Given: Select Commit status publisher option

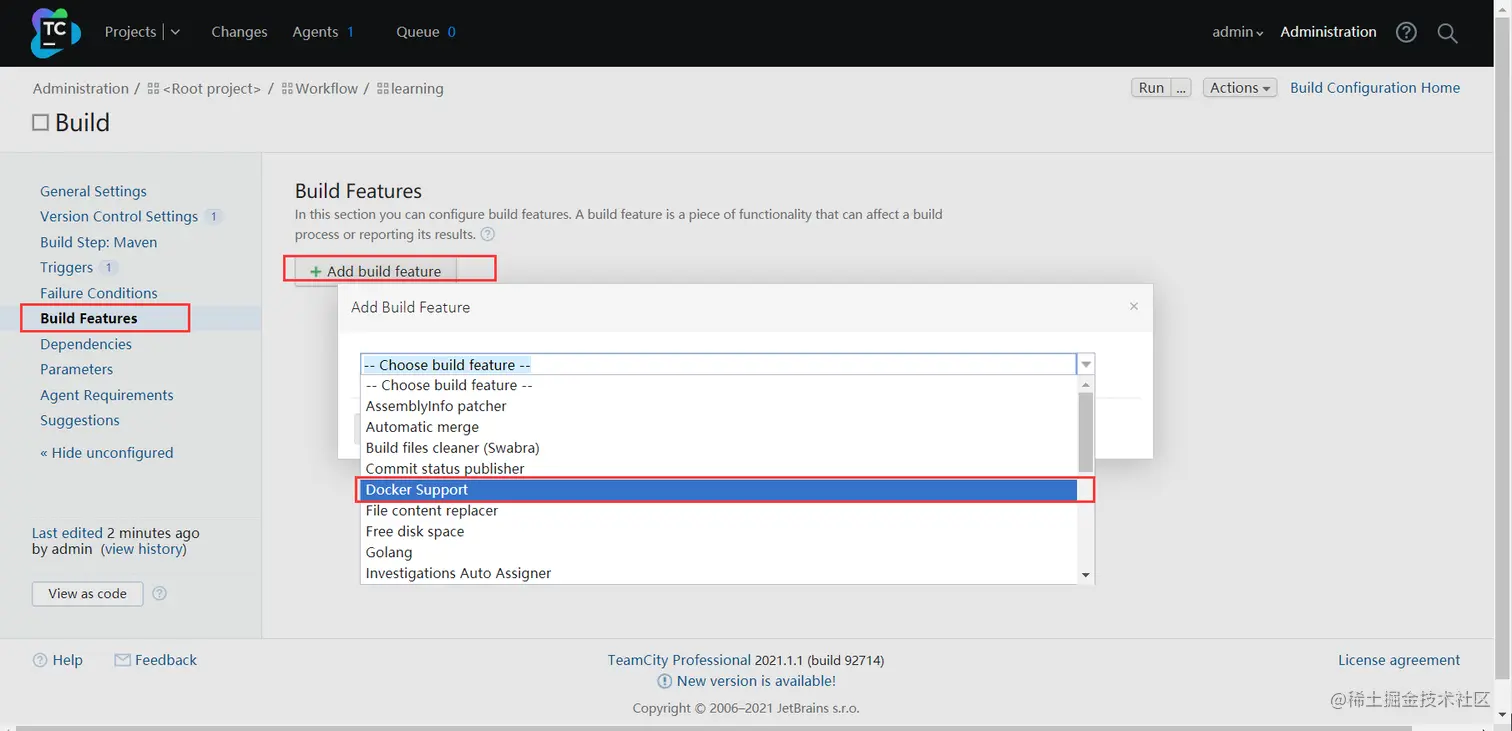Looking at the screenshot, I should click(718, 469).
